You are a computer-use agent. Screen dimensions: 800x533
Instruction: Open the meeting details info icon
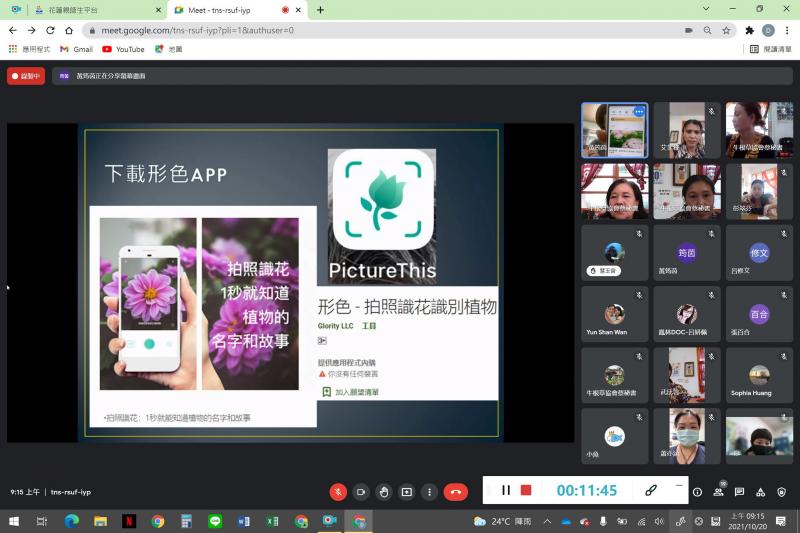tap(697, 492)
